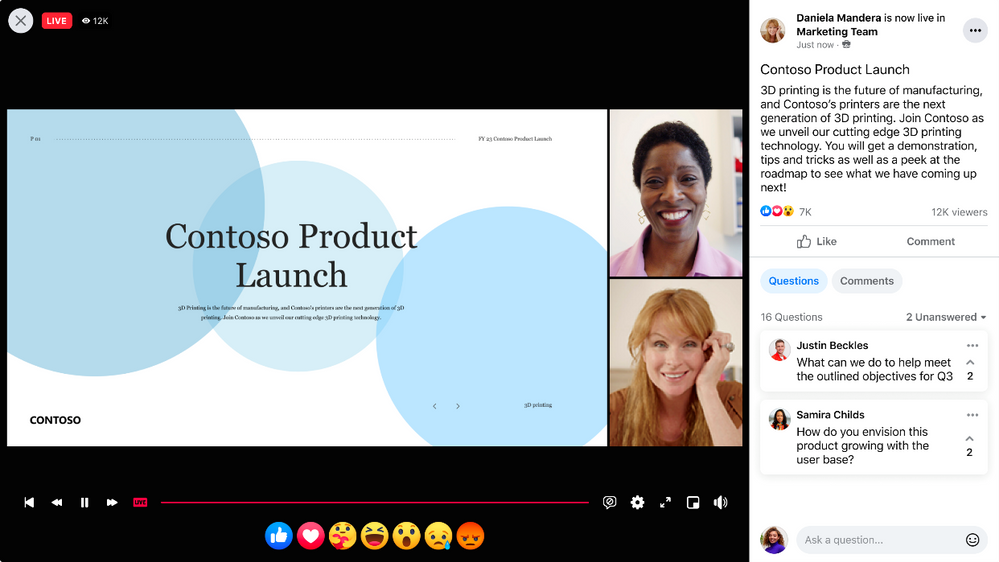
Task: Switch to picture-in-picture mode
Action: [x=693, y=503]
